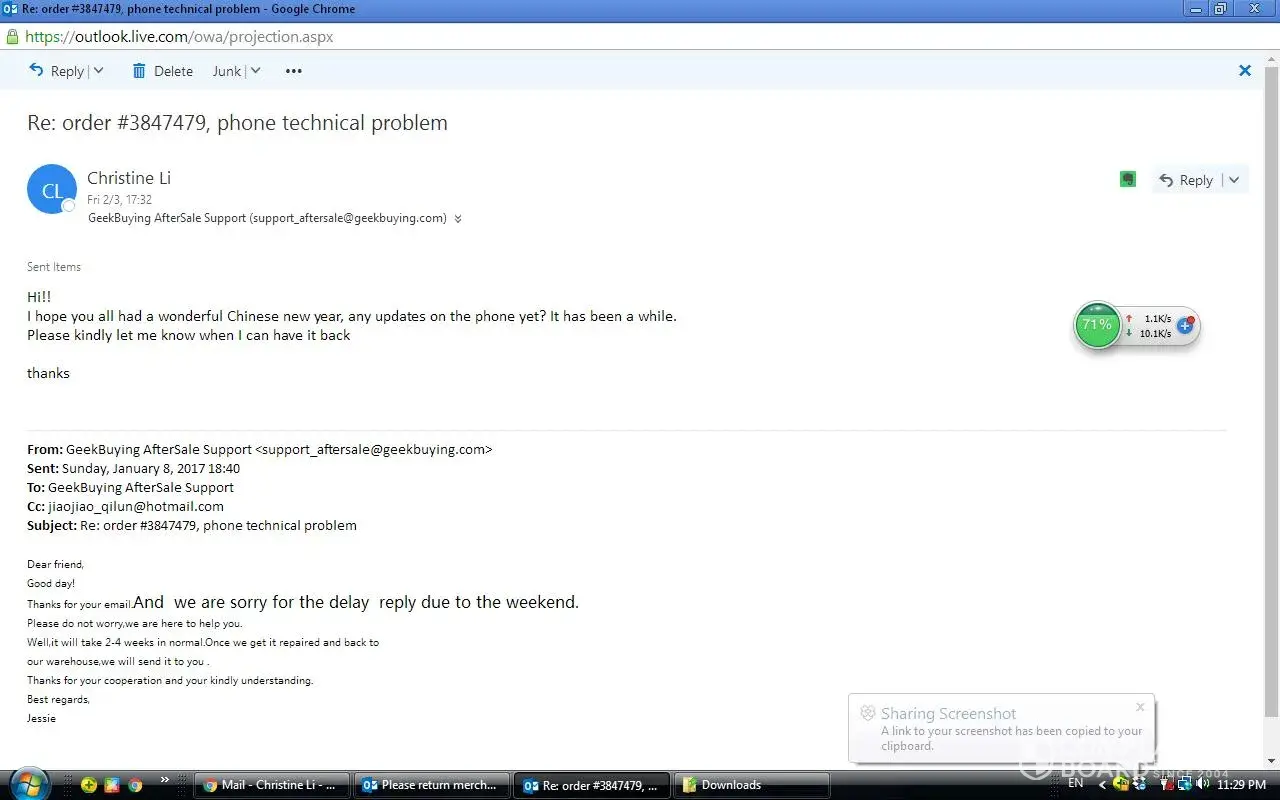The image size is (1280, 800).
Task: Click the green 71% memory gauge
Action: click(x=1097, y=325)
